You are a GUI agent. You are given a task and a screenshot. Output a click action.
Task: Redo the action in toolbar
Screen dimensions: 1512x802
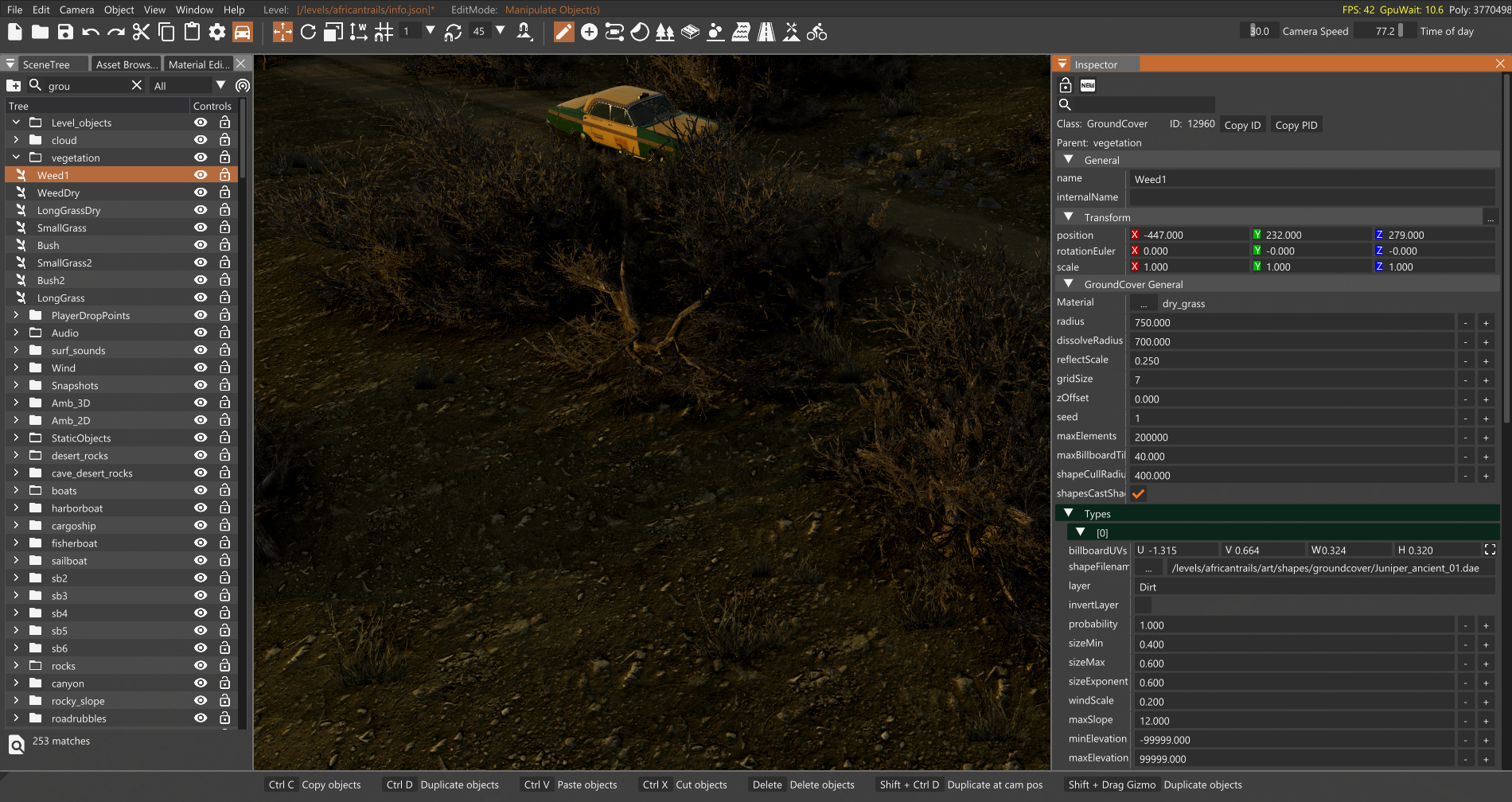(116, 32)
